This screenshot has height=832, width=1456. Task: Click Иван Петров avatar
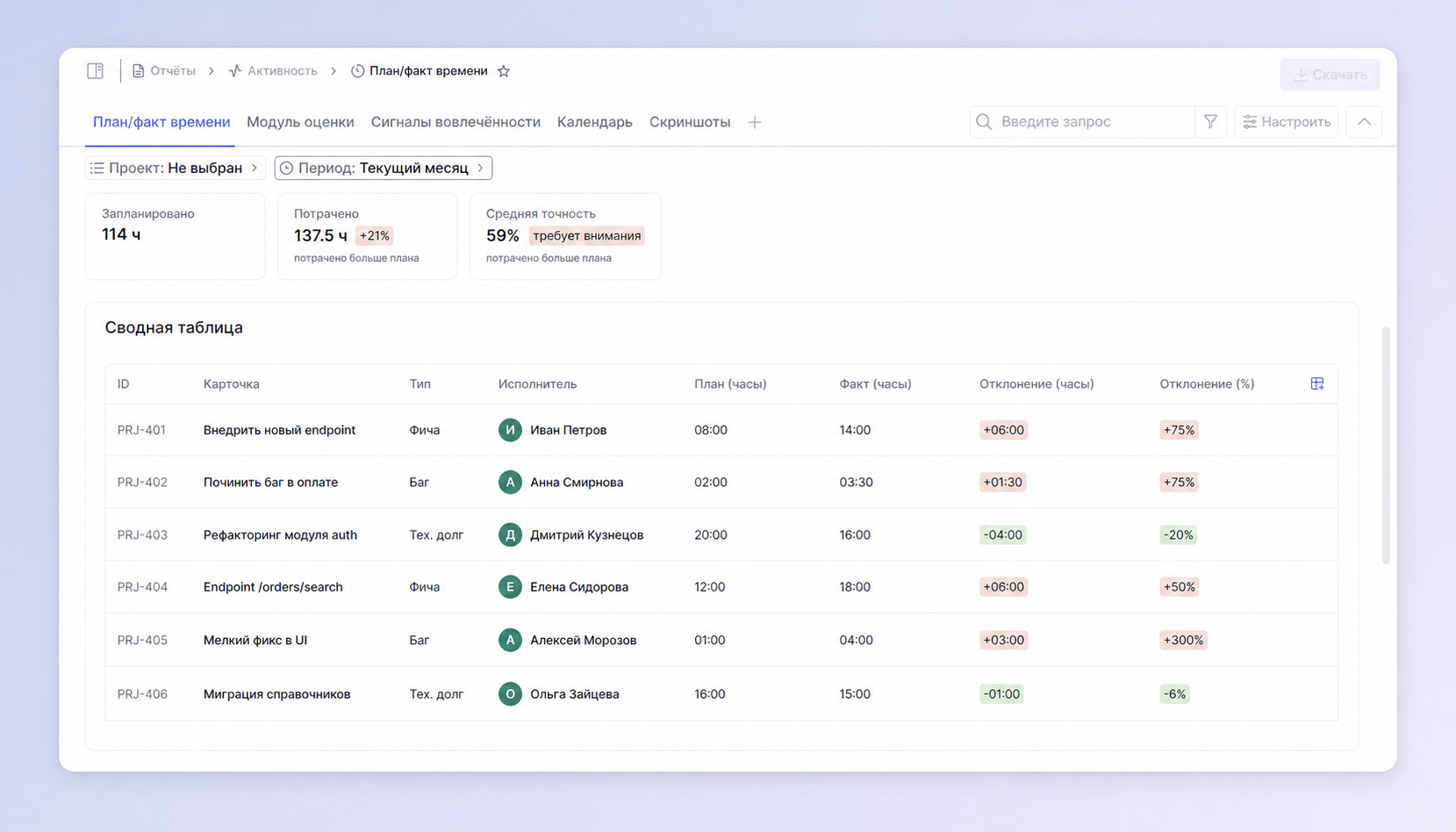510,430
